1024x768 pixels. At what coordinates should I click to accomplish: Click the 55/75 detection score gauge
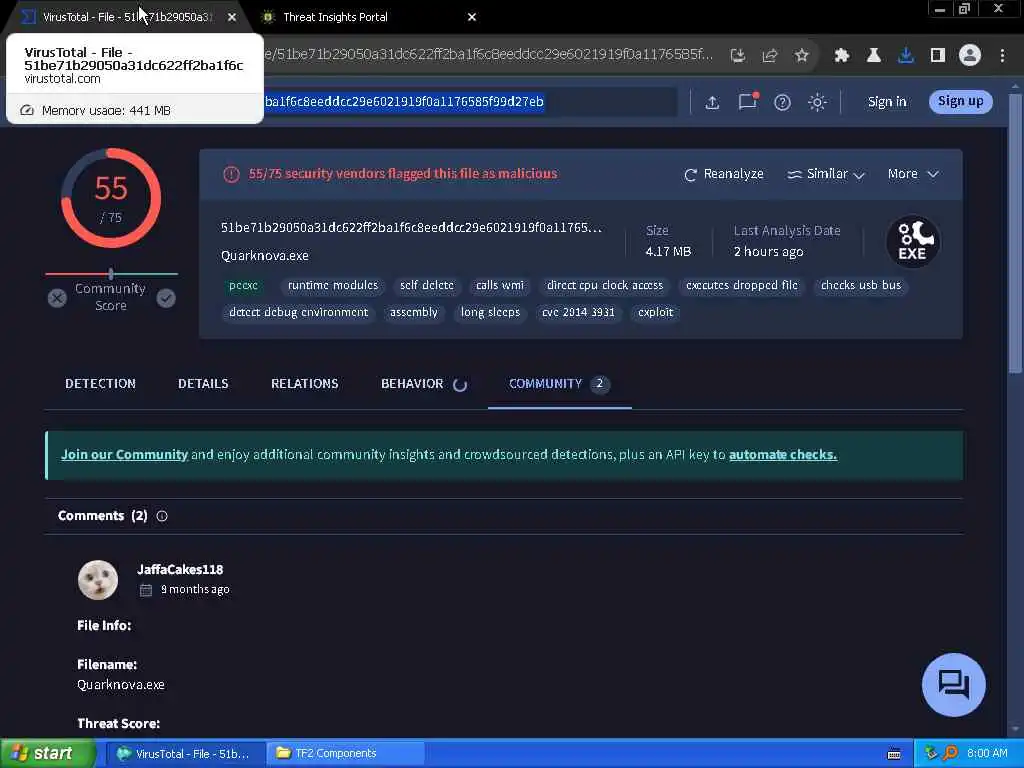point(111,198)
